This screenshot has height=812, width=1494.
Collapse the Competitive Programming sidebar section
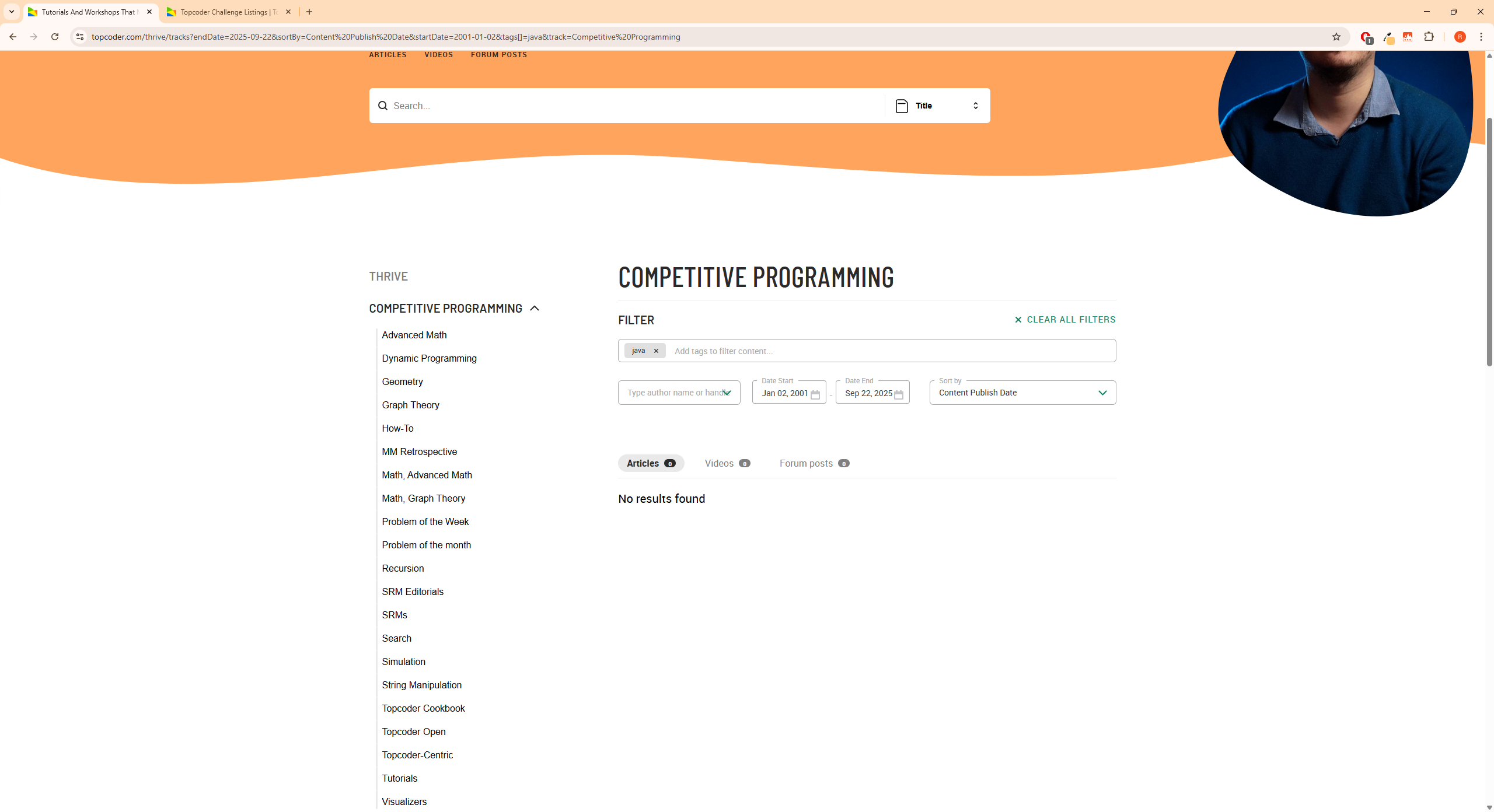(x=535, y=309)
